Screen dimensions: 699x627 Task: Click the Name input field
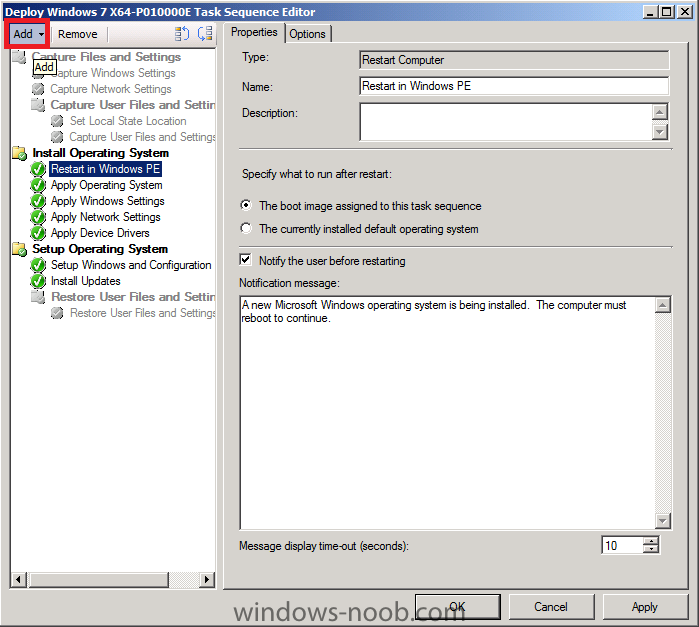pos(514,86)
